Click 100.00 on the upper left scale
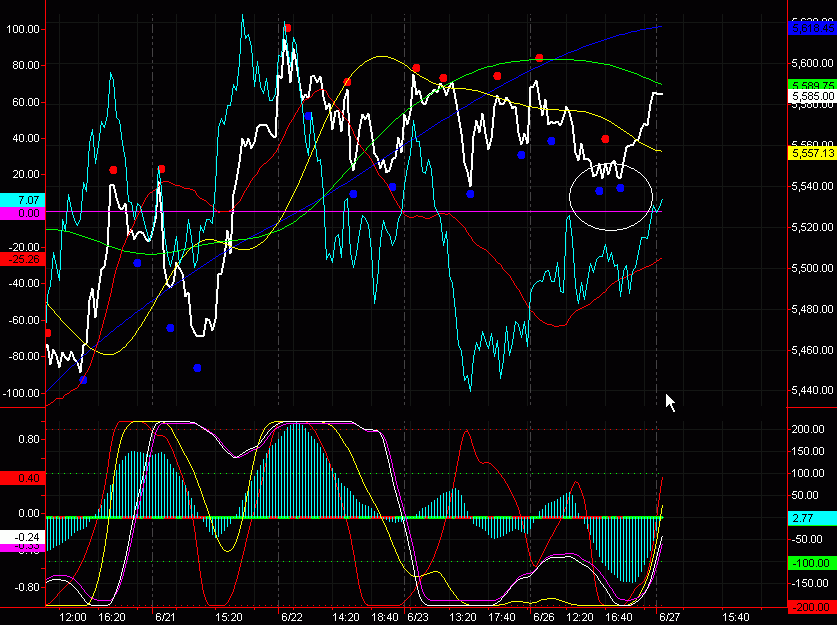This screenshot has height=625, width=837. click(x=22, y=29)
